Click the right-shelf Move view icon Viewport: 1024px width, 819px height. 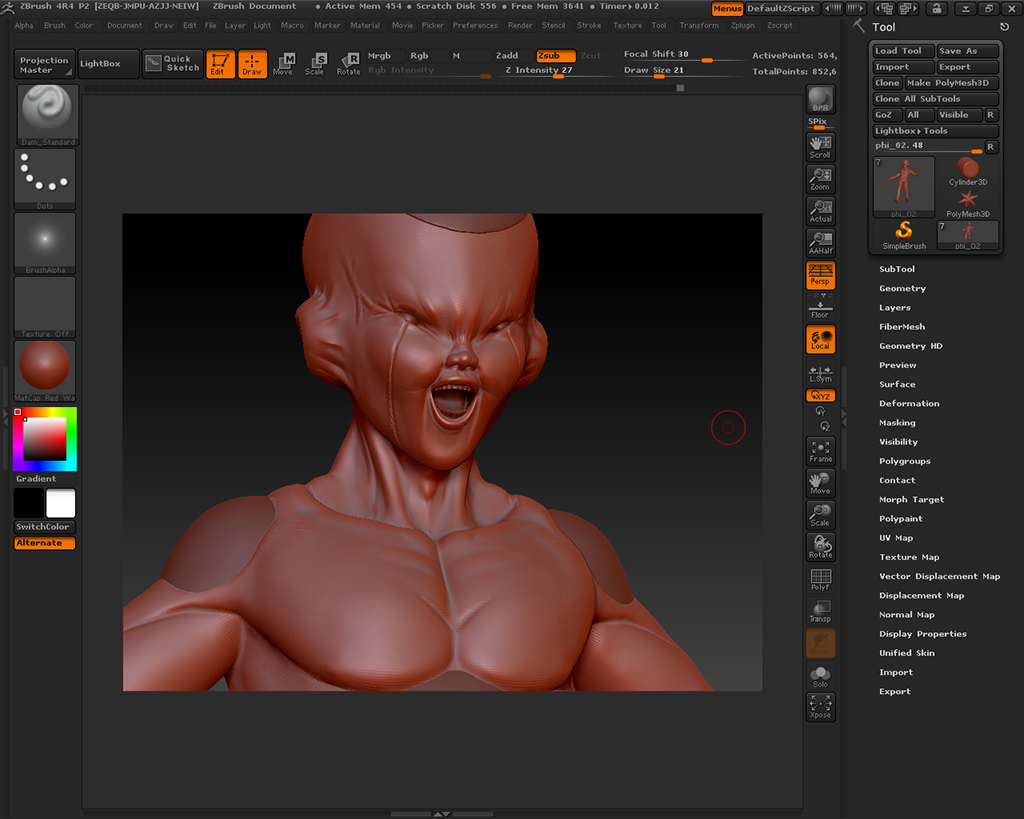click(820, 483)
